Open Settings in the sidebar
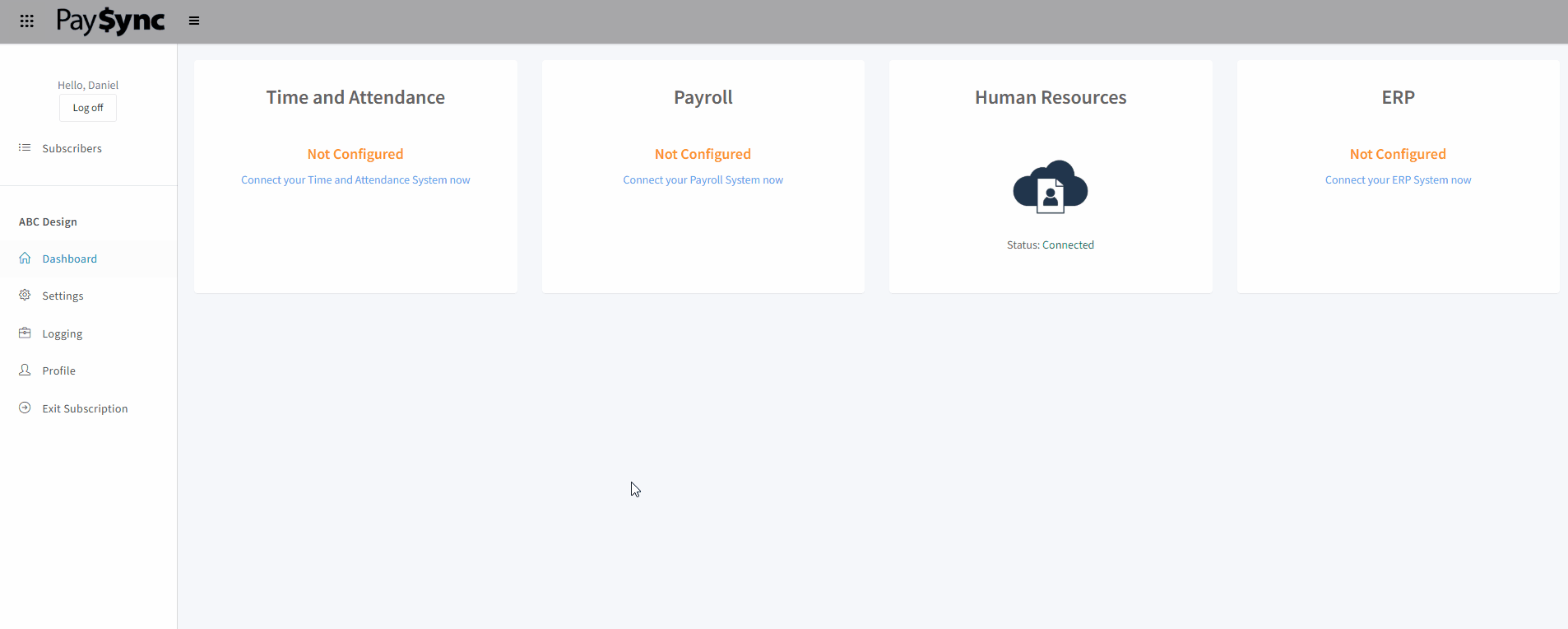 click(x=63, y=296)
